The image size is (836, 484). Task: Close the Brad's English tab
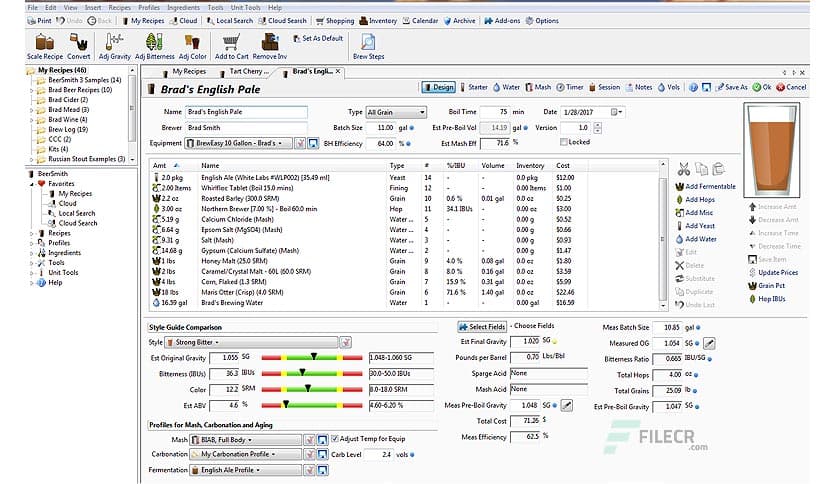[x=338, y=71]
